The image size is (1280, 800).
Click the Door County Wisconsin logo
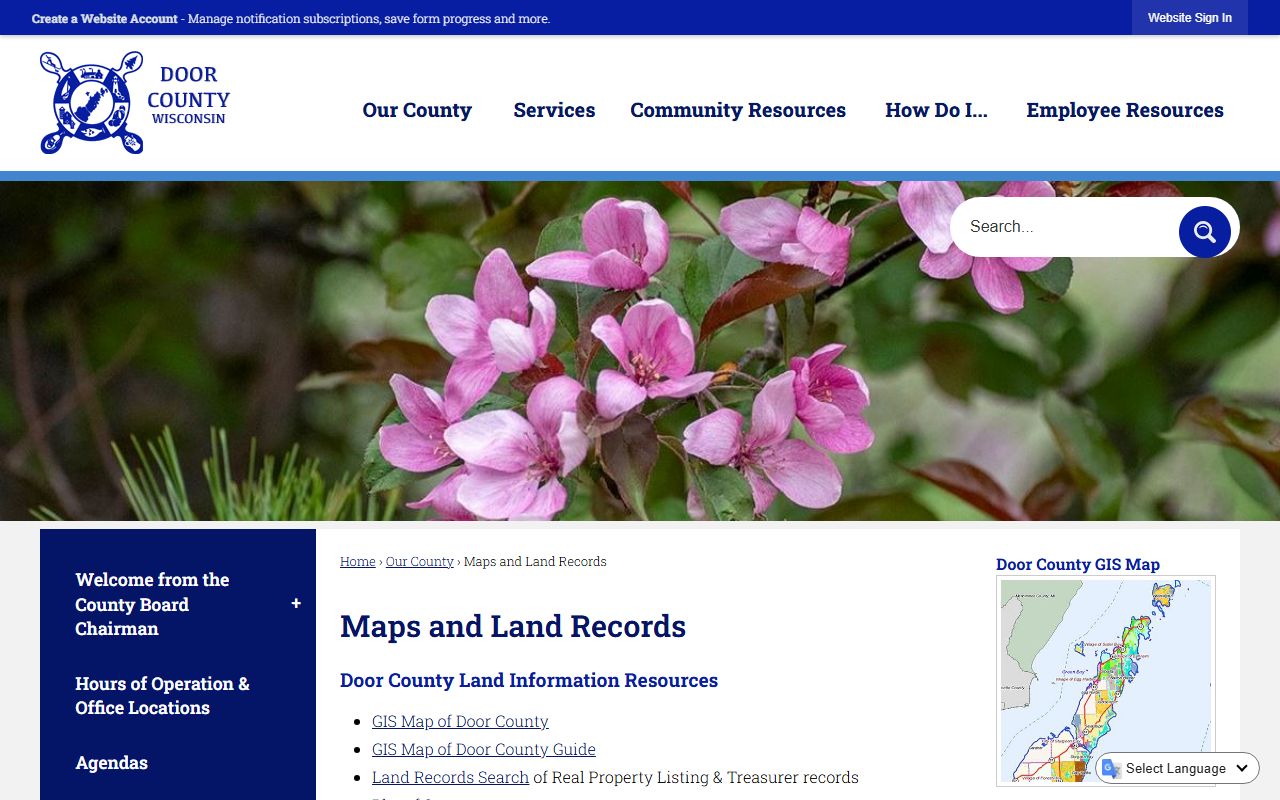(135, 103)
